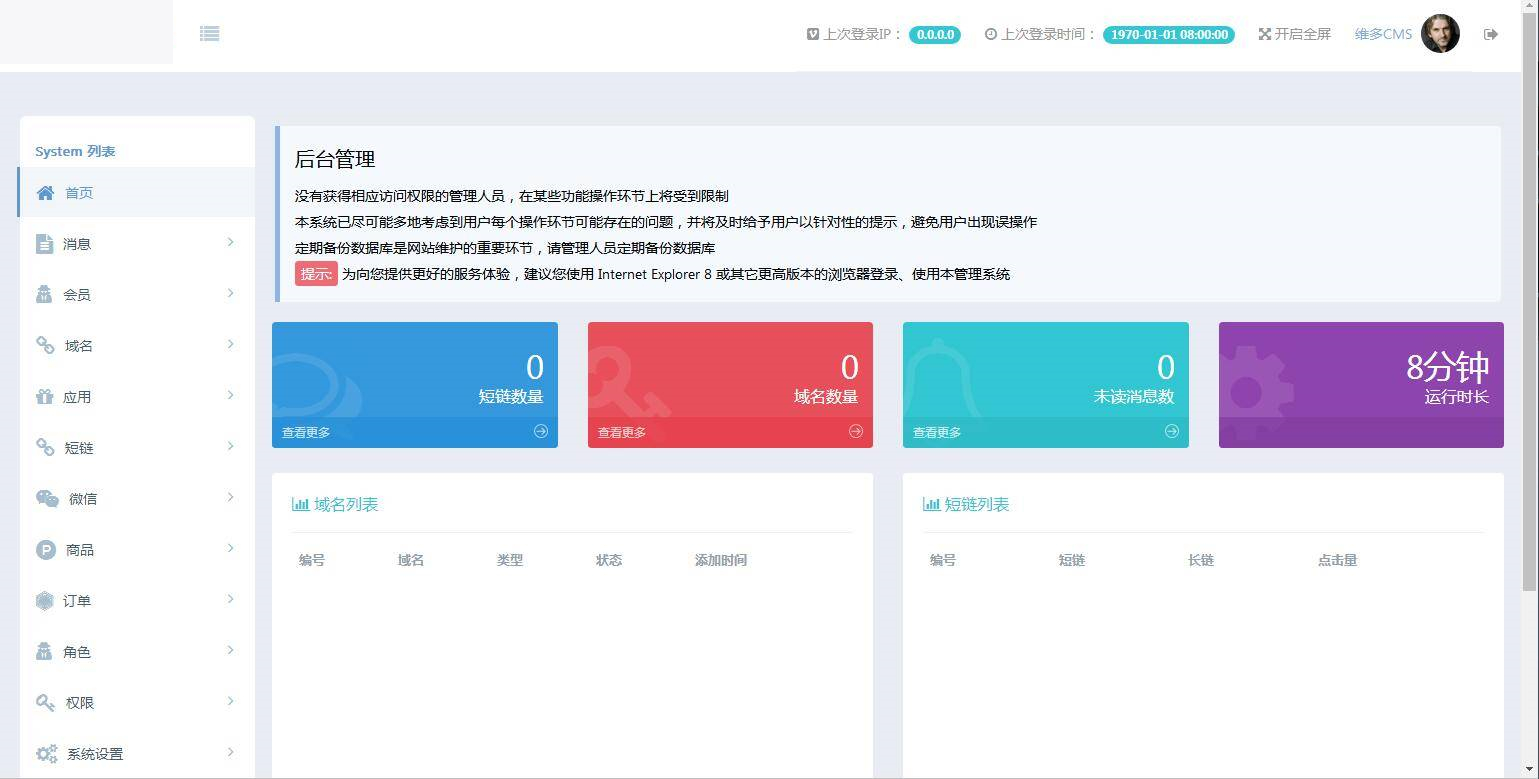
Task: Click the 权限 permissions key icon
Action: click(45, 702)
